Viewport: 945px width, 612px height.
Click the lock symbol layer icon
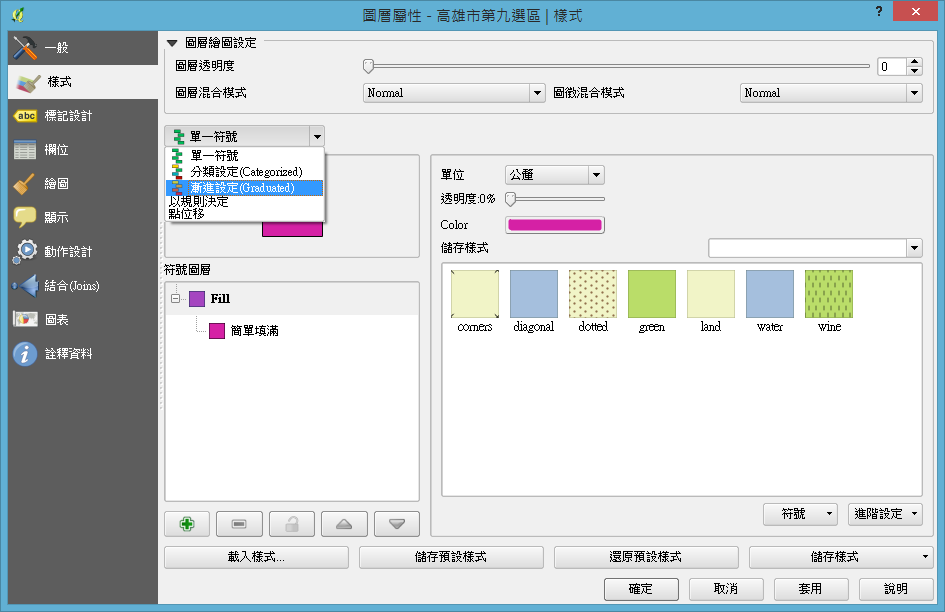point(292,524)
